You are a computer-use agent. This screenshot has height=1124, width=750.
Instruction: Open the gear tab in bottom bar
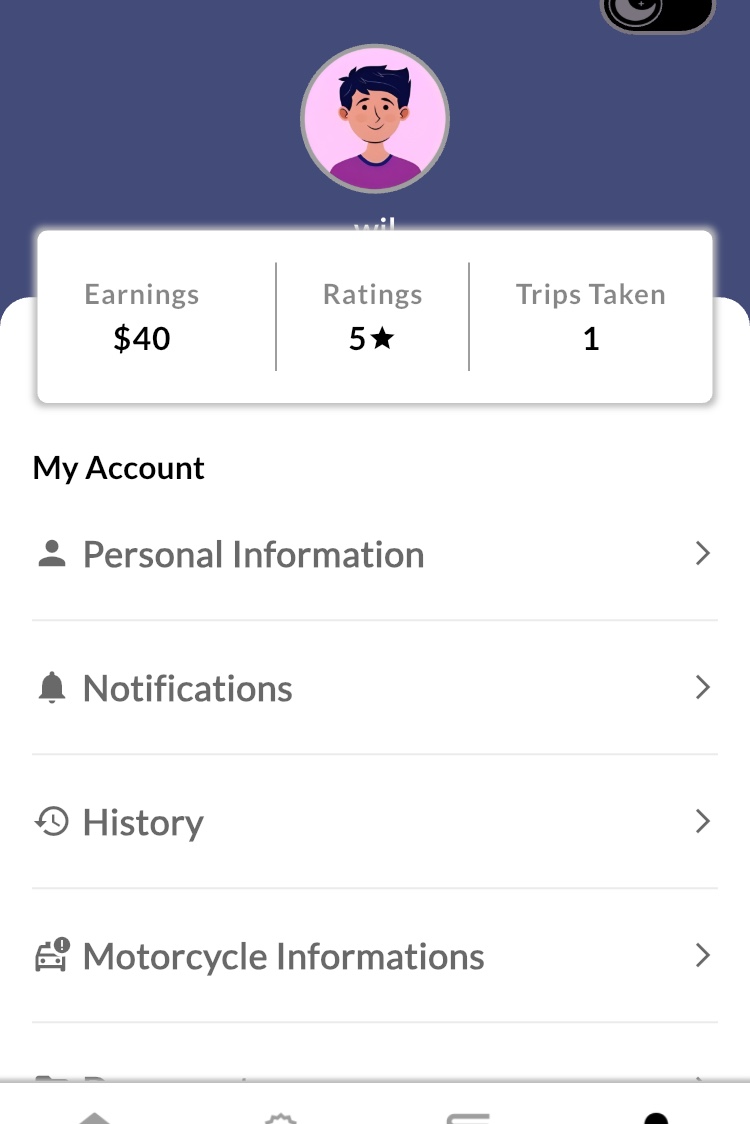(281, 1117)
